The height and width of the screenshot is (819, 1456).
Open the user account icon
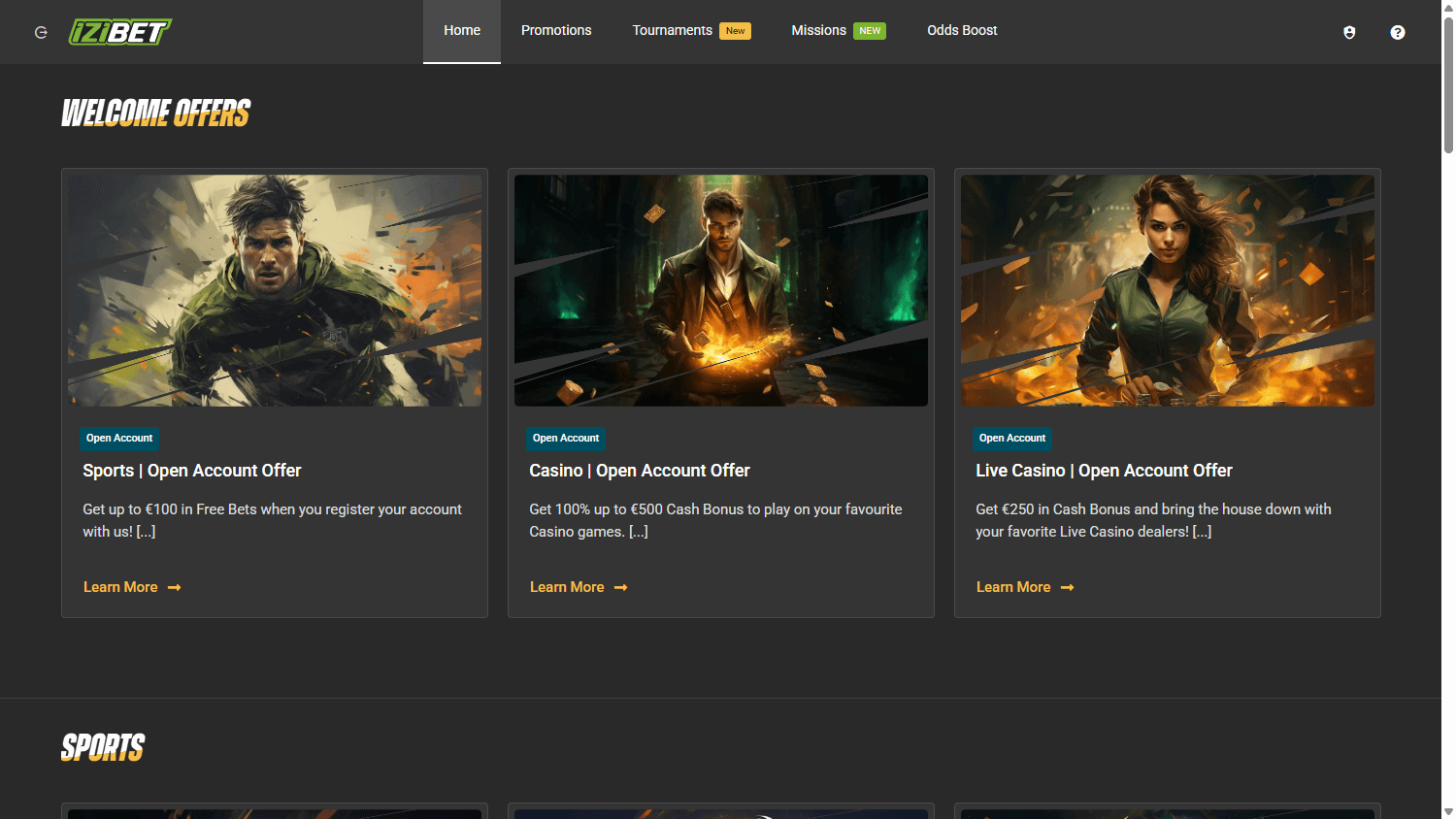(1349, 32)
